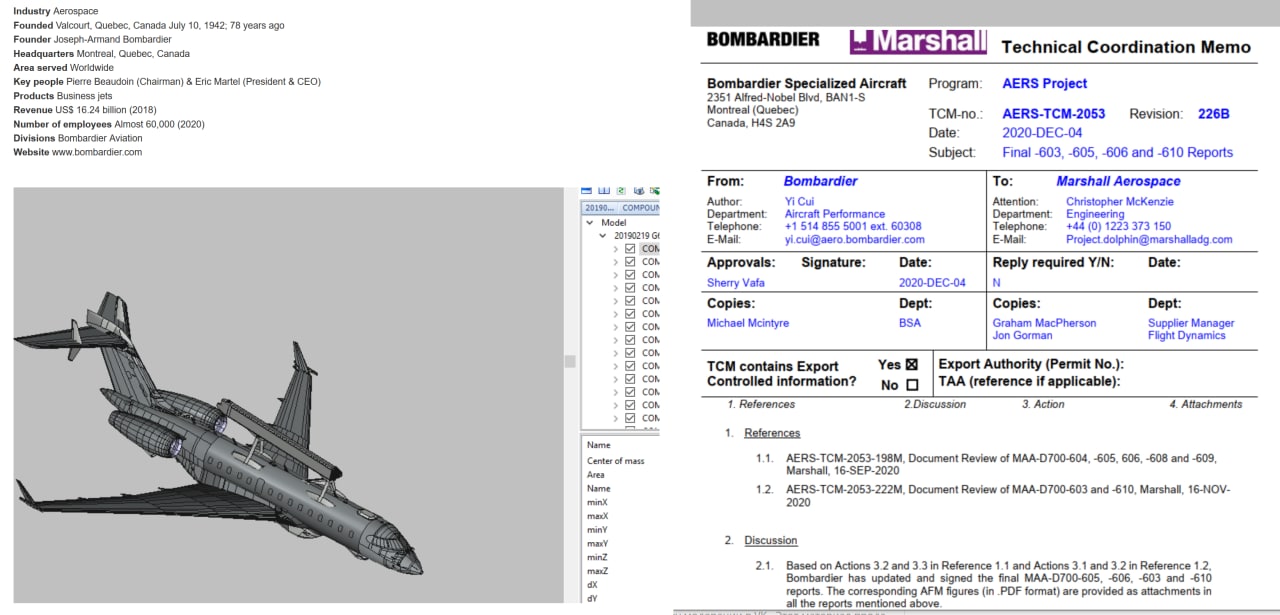Toggle the Export Controlled 'Yes' checkbox
1280x615 pixels.
click(x=911, y=365)
